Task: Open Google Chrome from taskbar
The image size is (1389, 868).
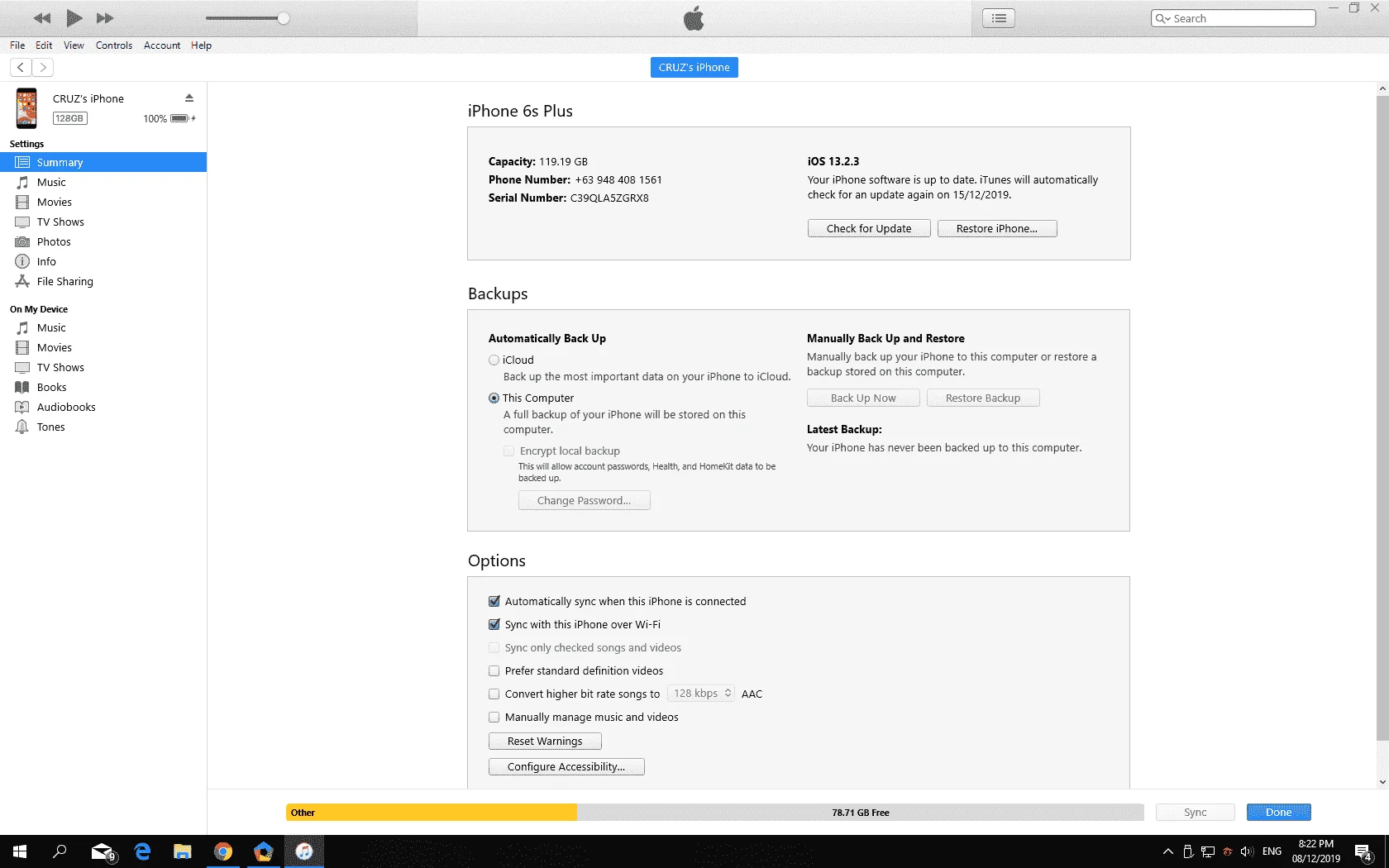Action: (x=223, y=851)
